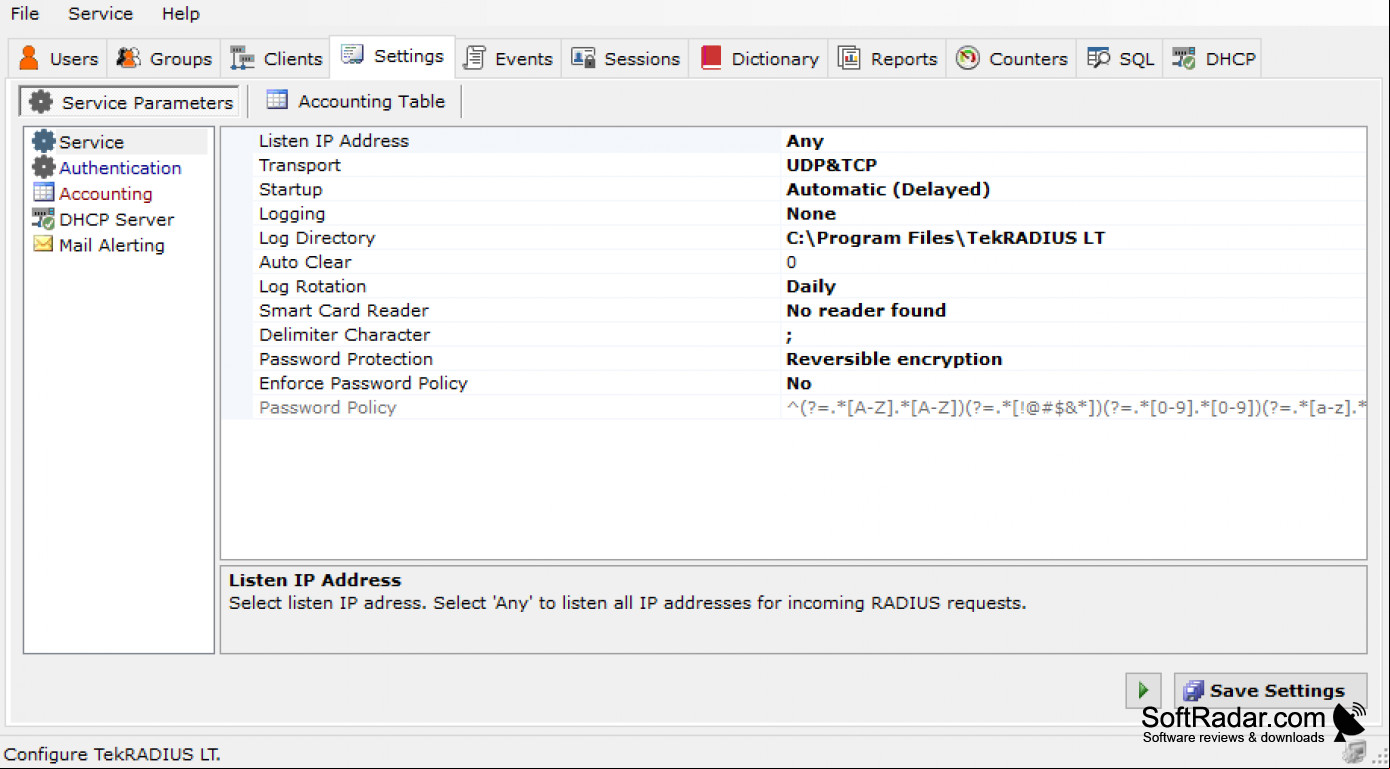The height and width of the screenshot is (769, 1390).
Task: Click the Counters gauge icon
Action: click(x=967, y=58)
